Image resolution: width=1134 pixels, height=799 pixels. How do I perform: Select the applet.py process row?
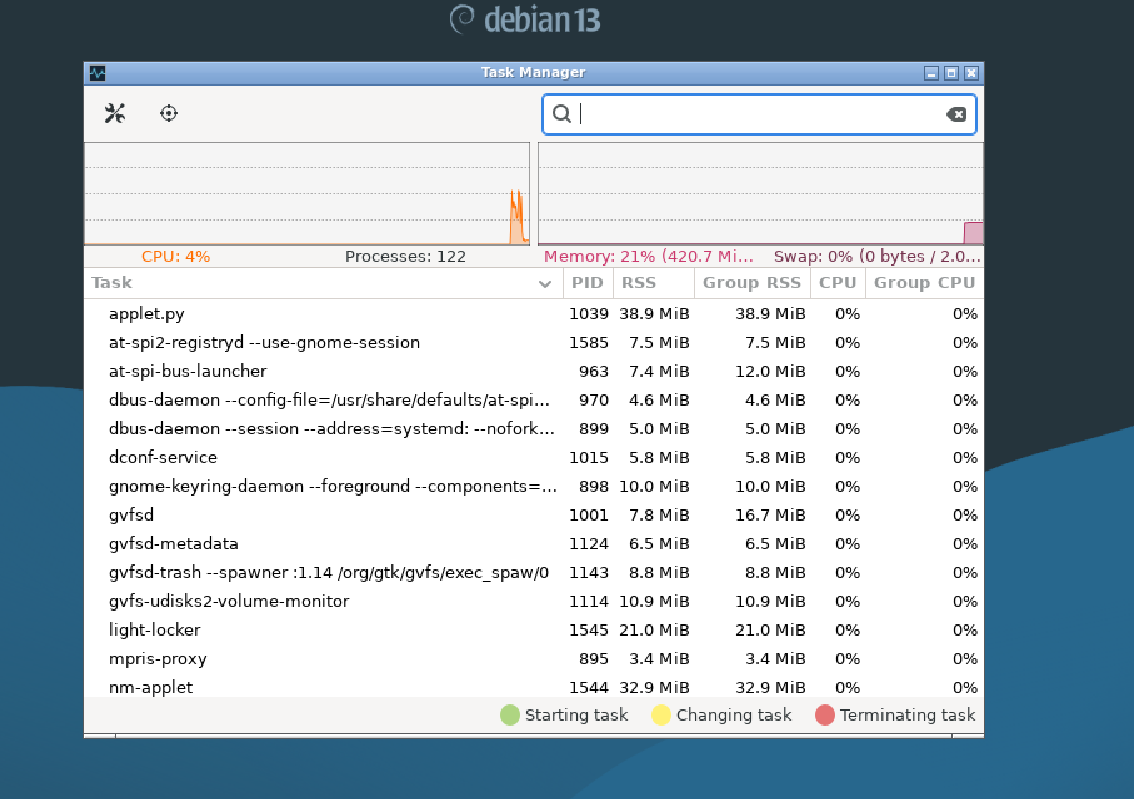coord(534,314)
